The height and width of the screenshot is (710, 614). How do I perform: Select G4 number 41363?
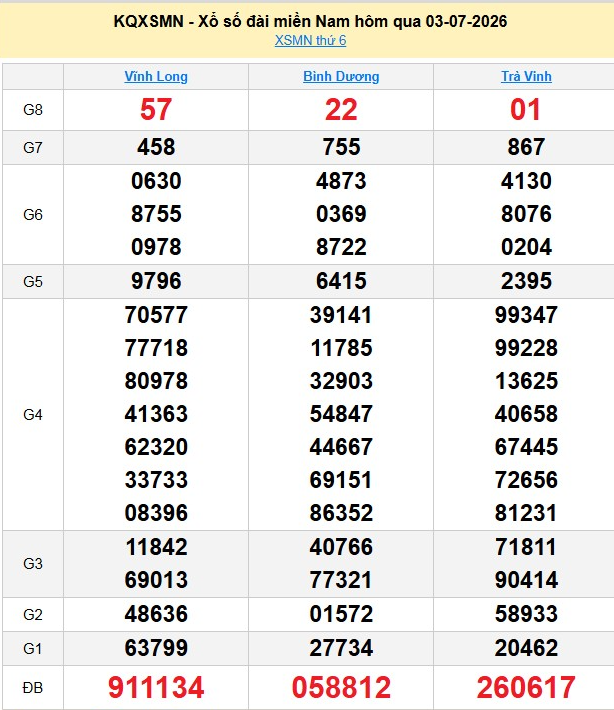pos(156,414)
